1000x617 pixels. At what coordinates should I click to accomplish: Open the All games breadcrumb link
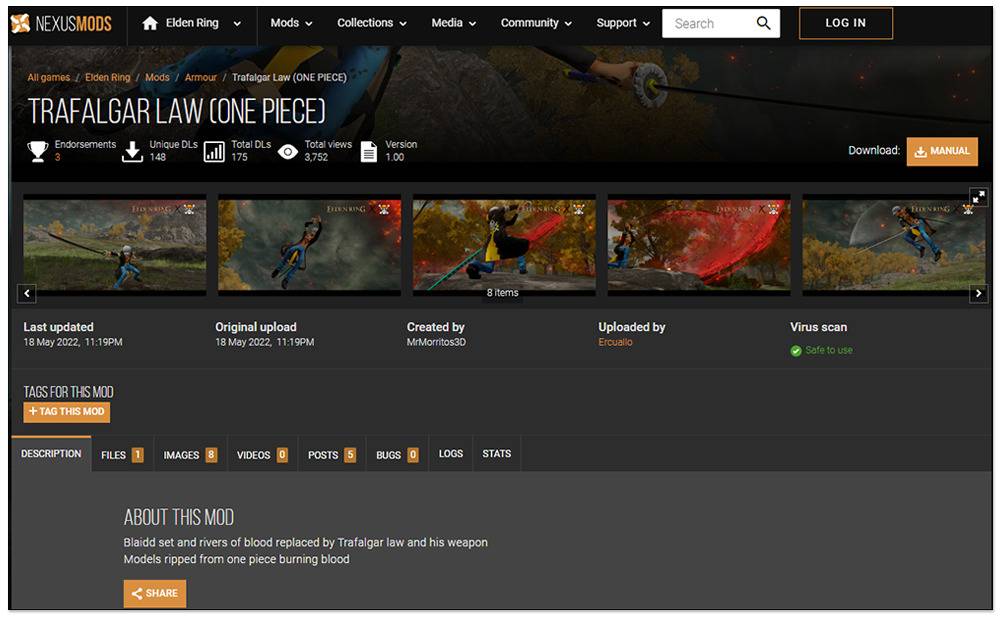pos(48,77)
